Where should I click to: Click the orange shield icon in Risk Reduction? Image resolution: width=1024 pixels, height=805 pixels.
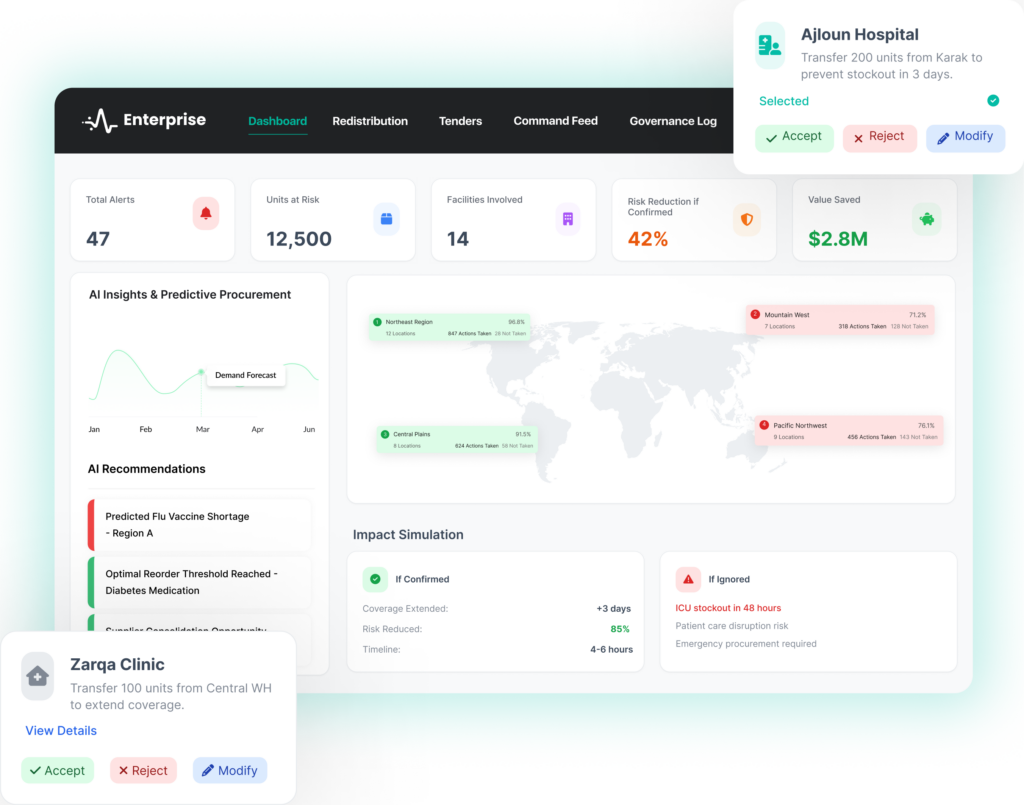click(x=746, y=219)
